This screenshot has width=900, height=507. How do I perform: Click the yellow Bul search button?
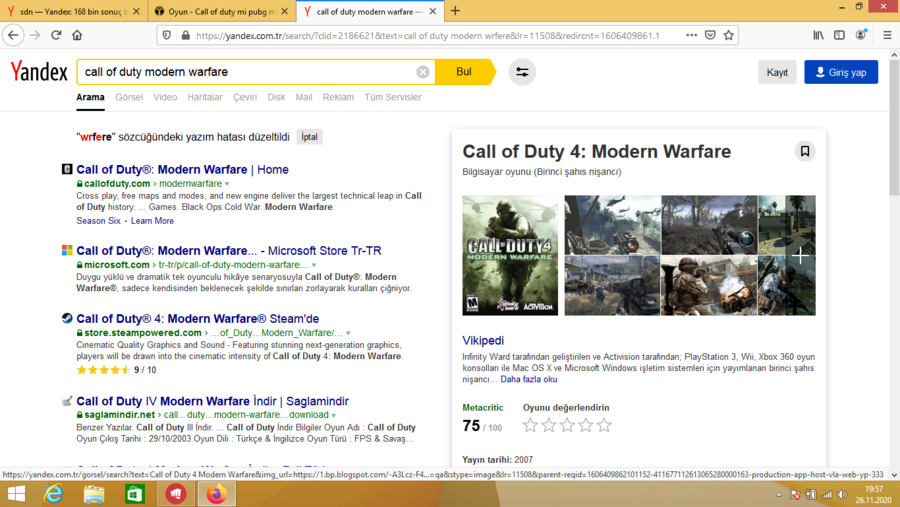464,72
